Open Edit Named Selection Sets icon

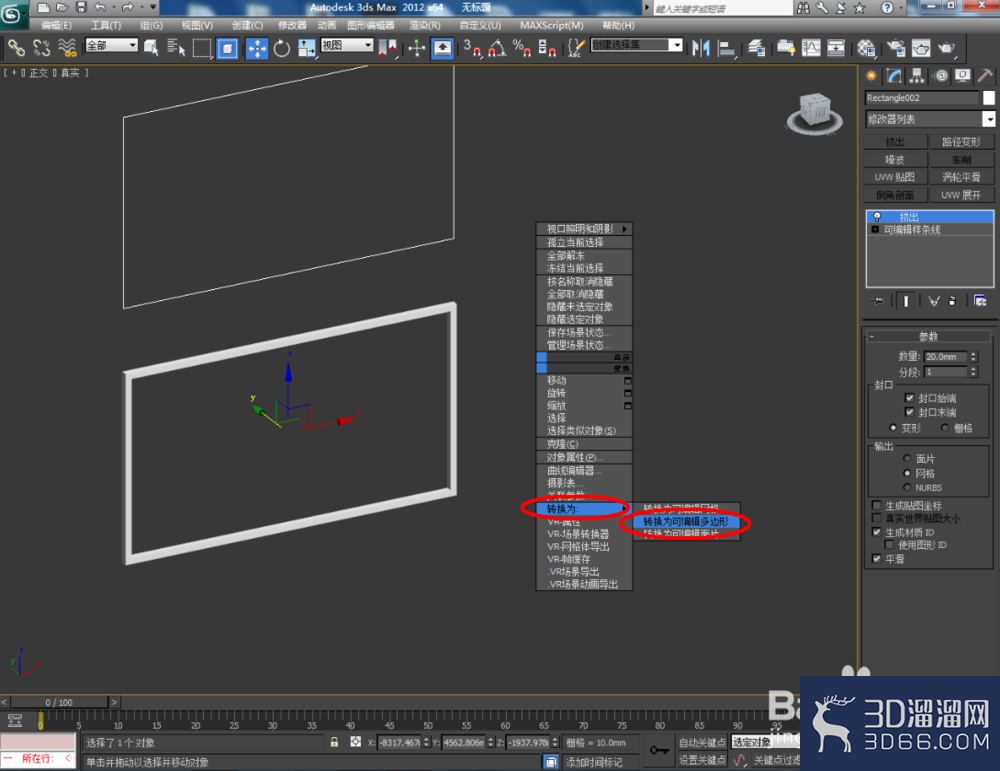(x=576, y=48)
